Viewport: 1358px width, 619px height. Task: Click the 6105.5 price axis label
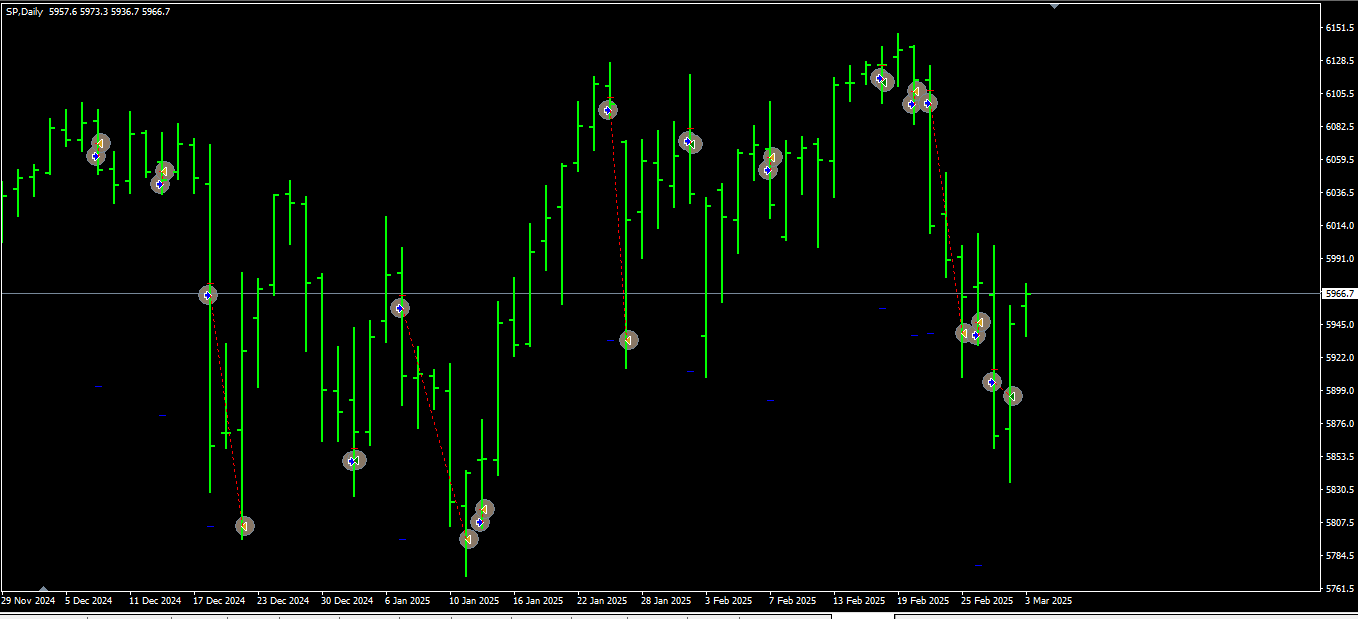1339,94
